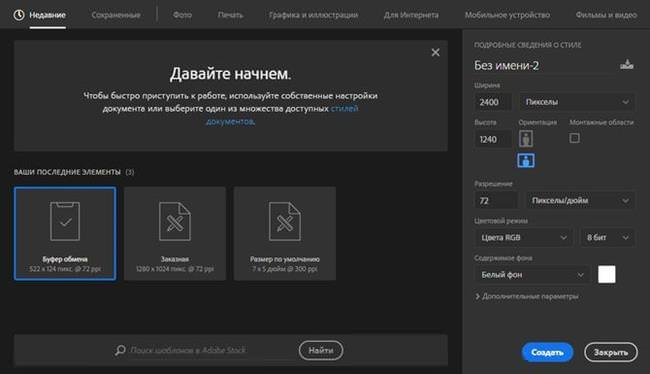
Task: Open the 8 бит depth dropdown
Action: pos(607,238)
